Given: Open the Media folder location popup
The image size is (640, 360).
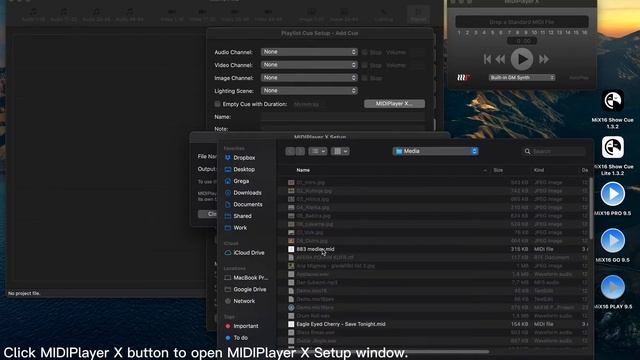Looking at the screenshot, I should [x=436, y=151].
